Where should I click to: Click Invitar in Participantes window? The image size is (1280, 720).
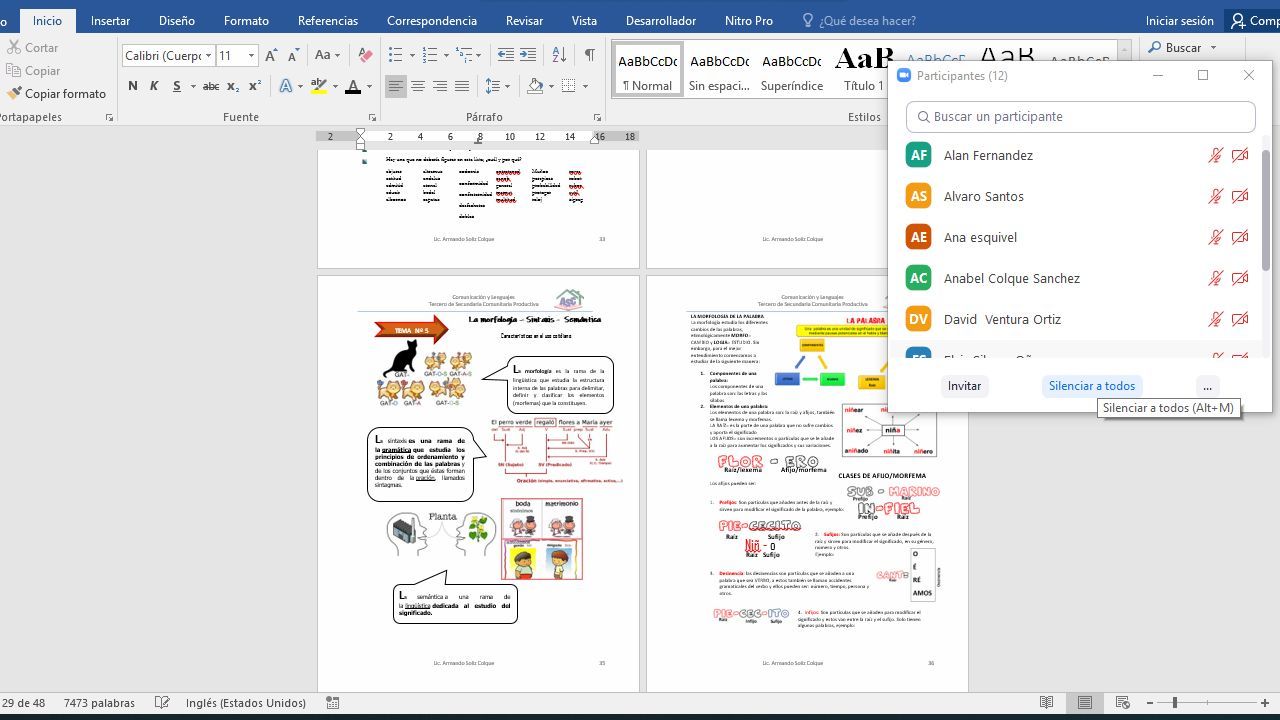point(964,386)
